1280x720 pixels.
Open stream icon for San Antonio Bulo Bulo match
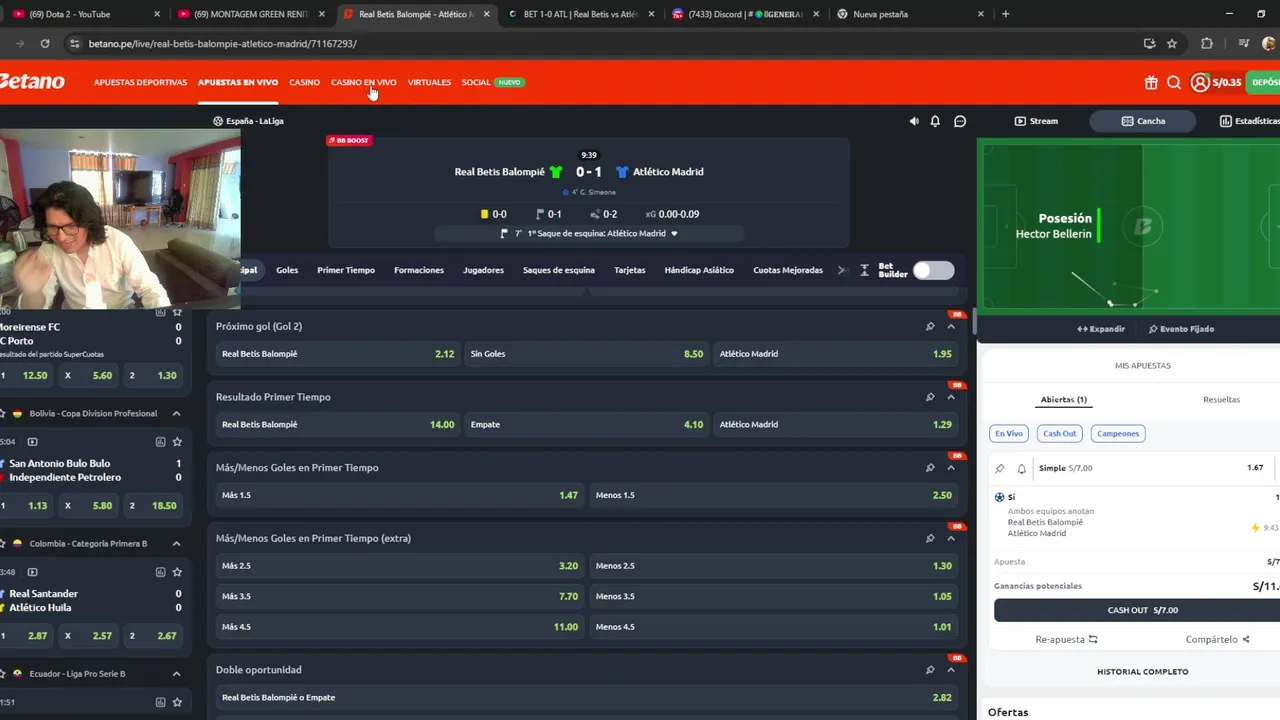click(32, 442)
